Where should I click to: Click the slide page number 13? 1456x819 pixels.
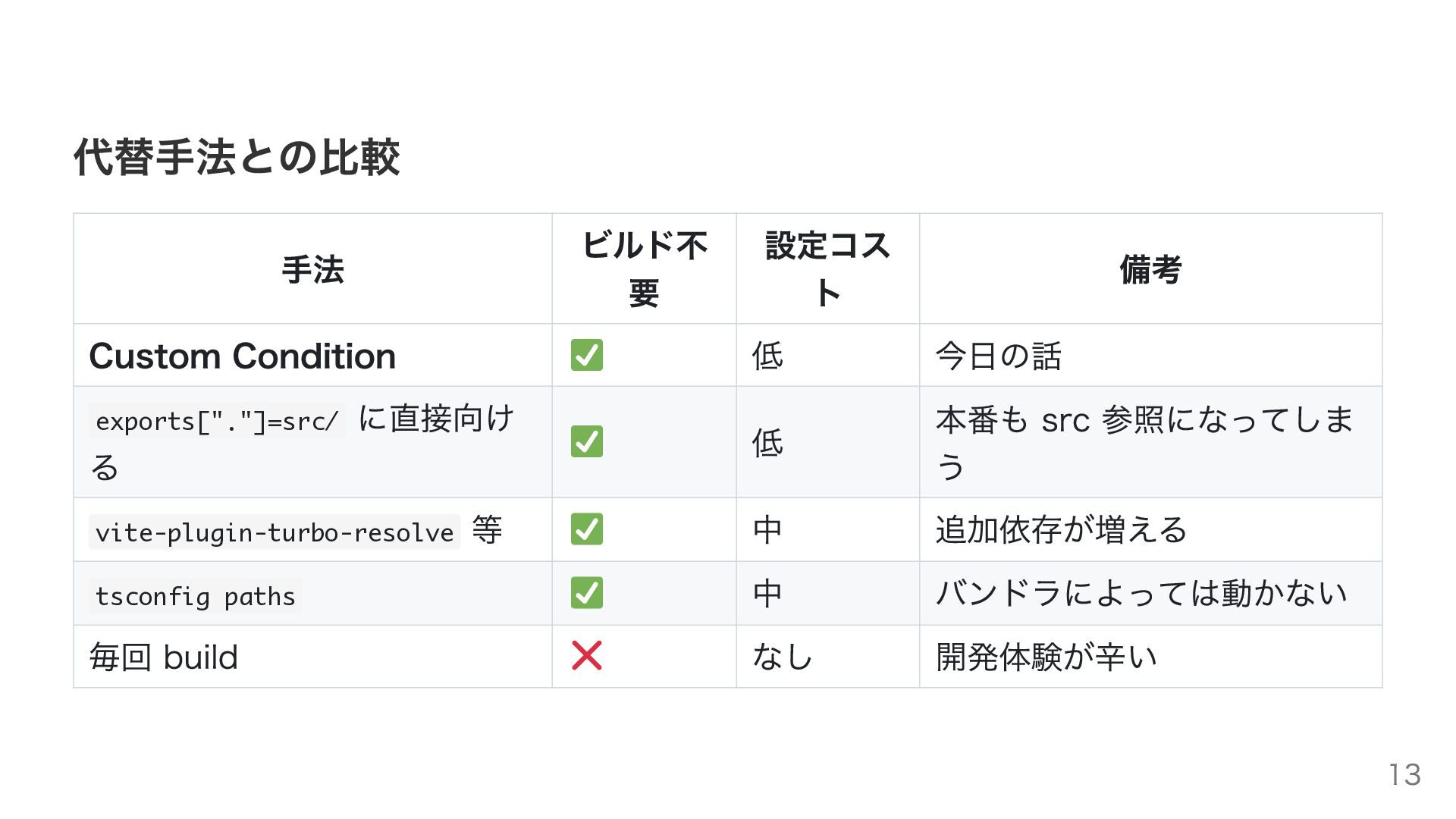(1404, 774)
